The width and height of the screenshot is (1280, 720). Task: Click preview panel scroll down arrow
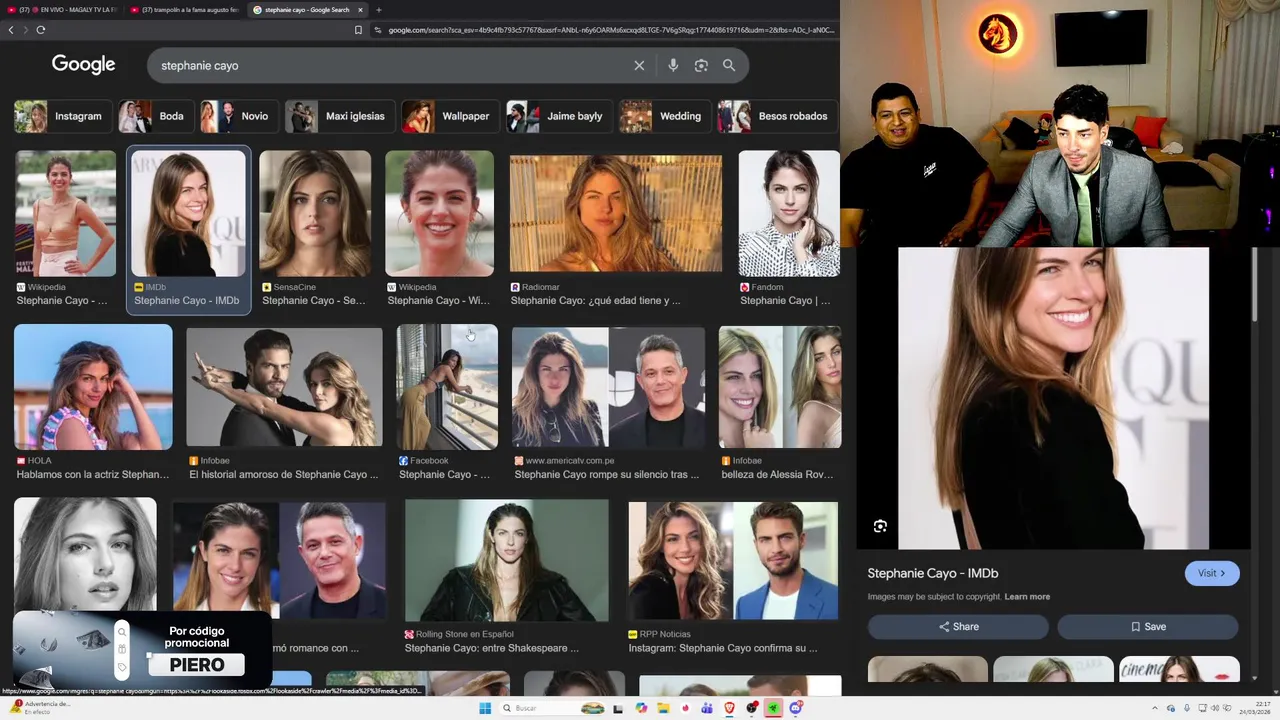(x=1255, y=678)
